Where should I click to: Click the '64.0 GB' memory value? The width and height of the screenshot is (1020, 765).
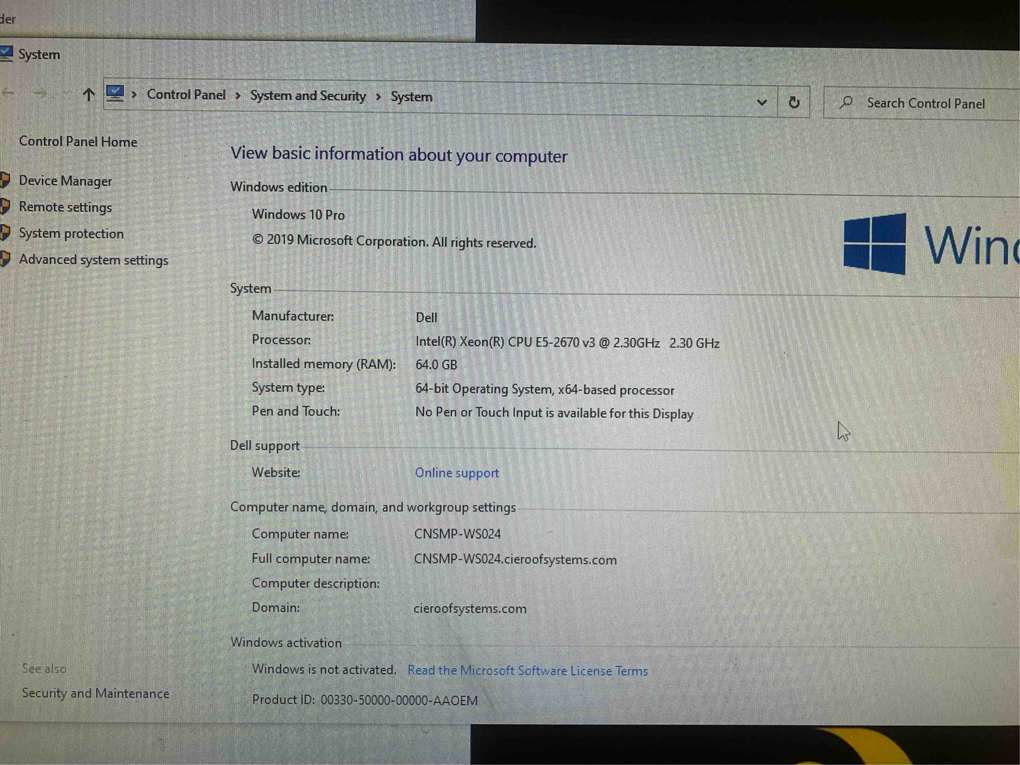click(x=436, y=365)
